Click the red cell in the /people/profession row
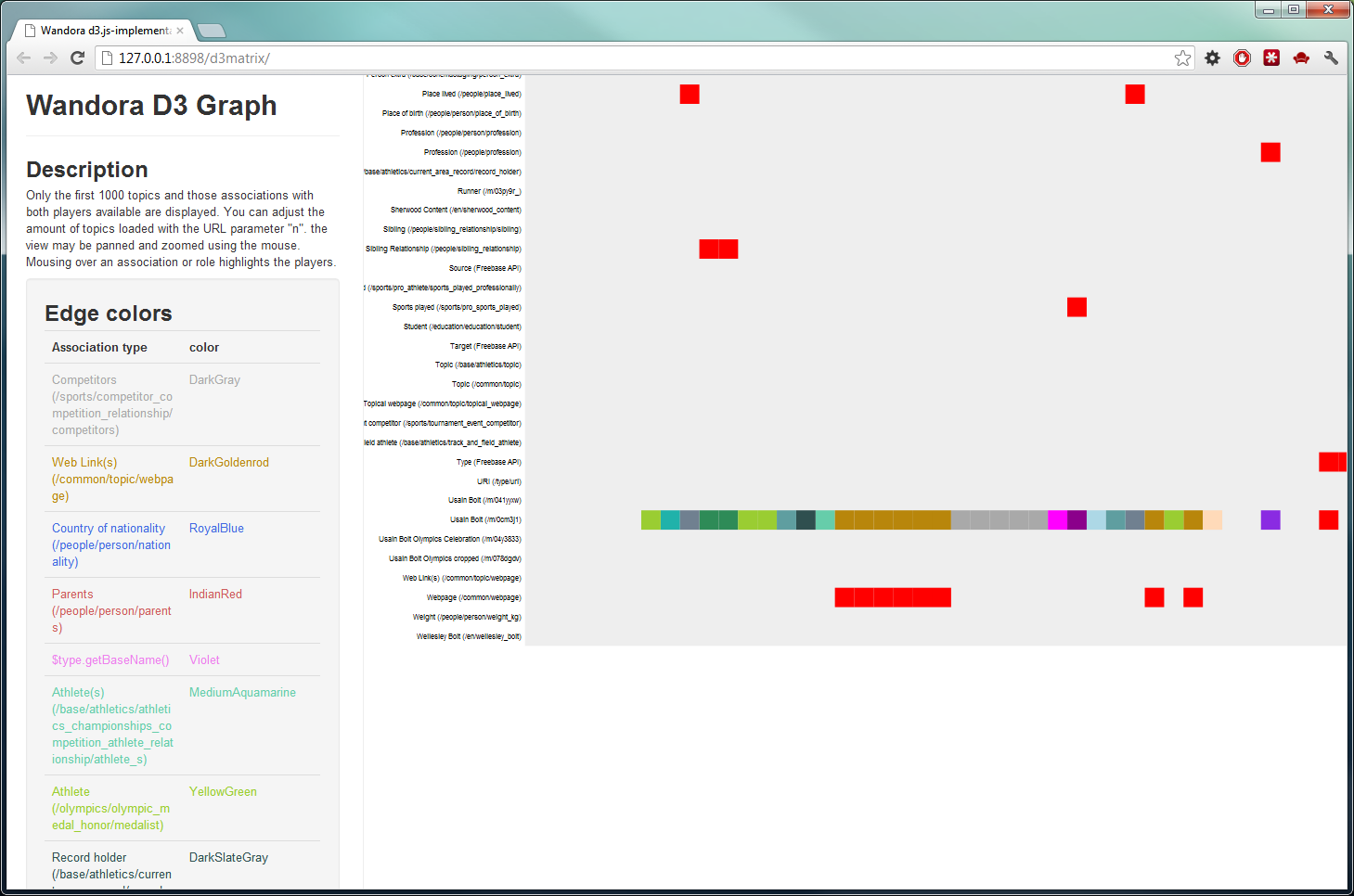The height and width of the screenshot is (896, 1354). (x=1270, y=152)
